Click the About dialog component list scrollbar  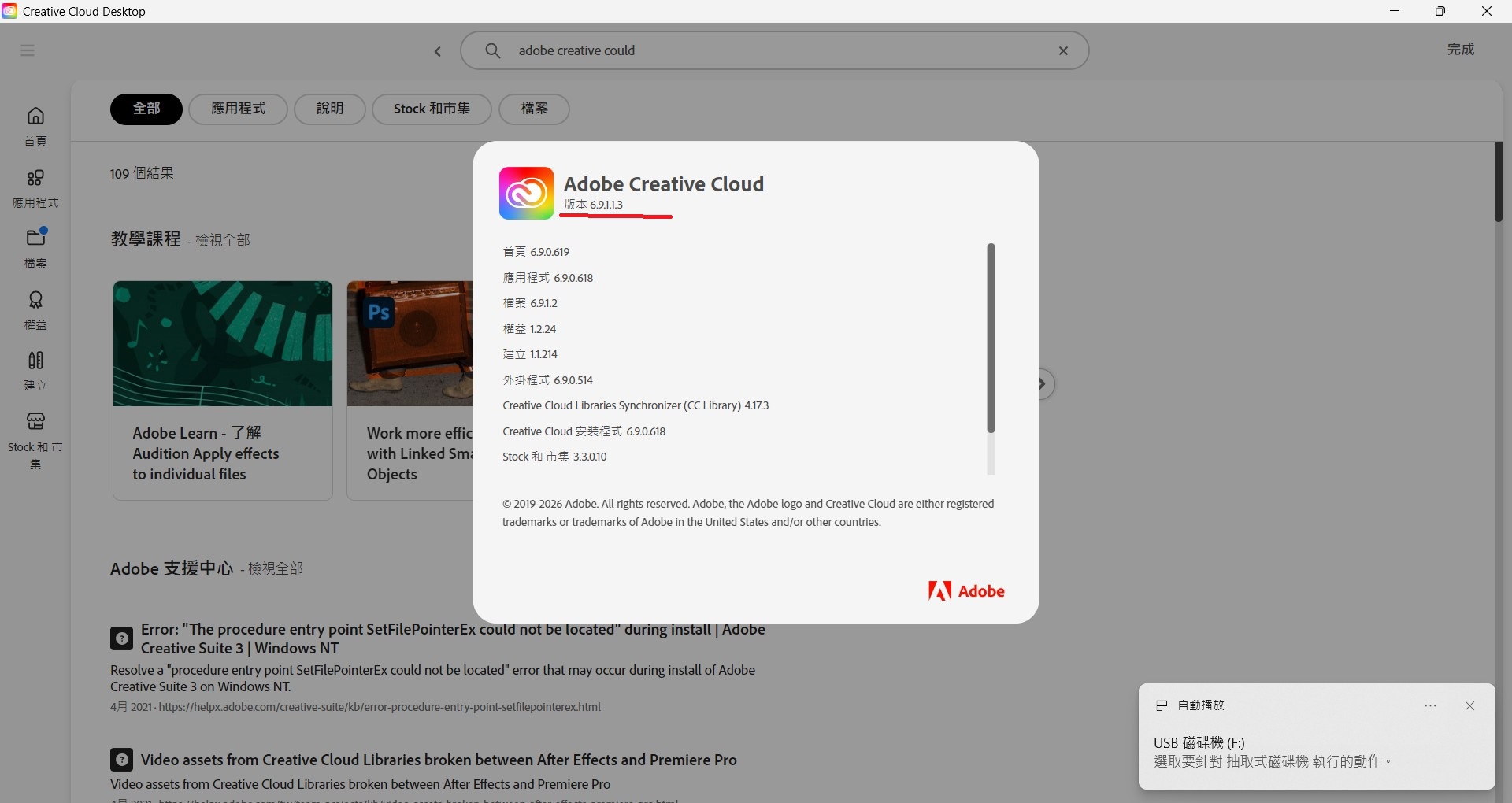point(991,339)
